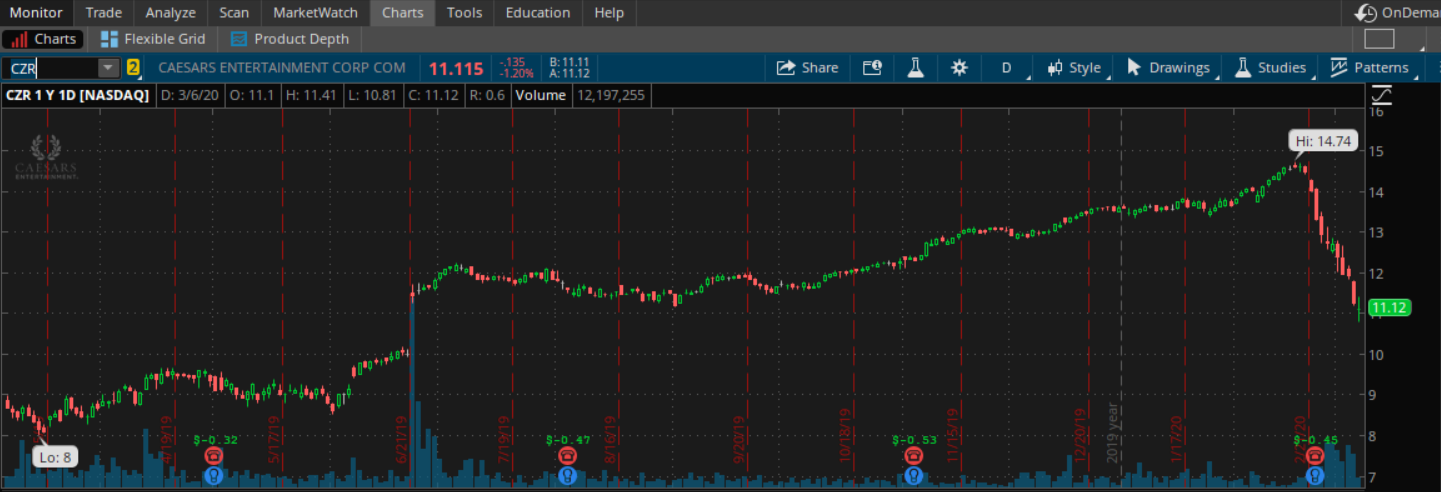
Task: Select the Charts sub-tab with bar icon
Action: point(42,39)
